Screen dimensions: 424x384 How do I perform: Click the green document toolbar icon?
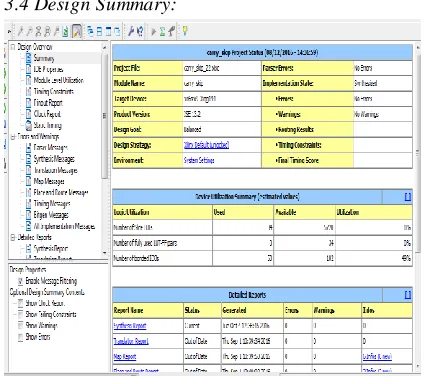pyautogui.click(x=66, y=31)
